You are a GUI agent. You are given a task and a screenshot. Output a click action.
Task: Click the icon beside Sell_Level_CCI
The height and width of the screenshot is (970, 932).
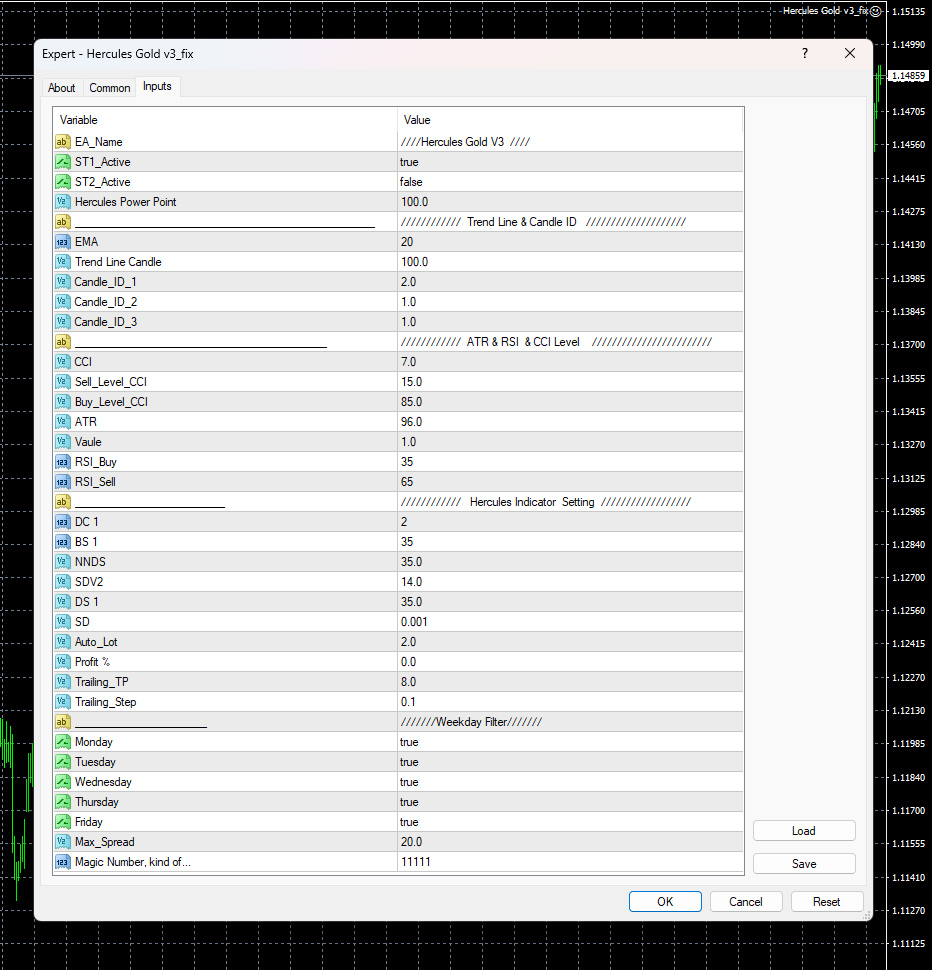pyautogui.click(x=62, y=382)
